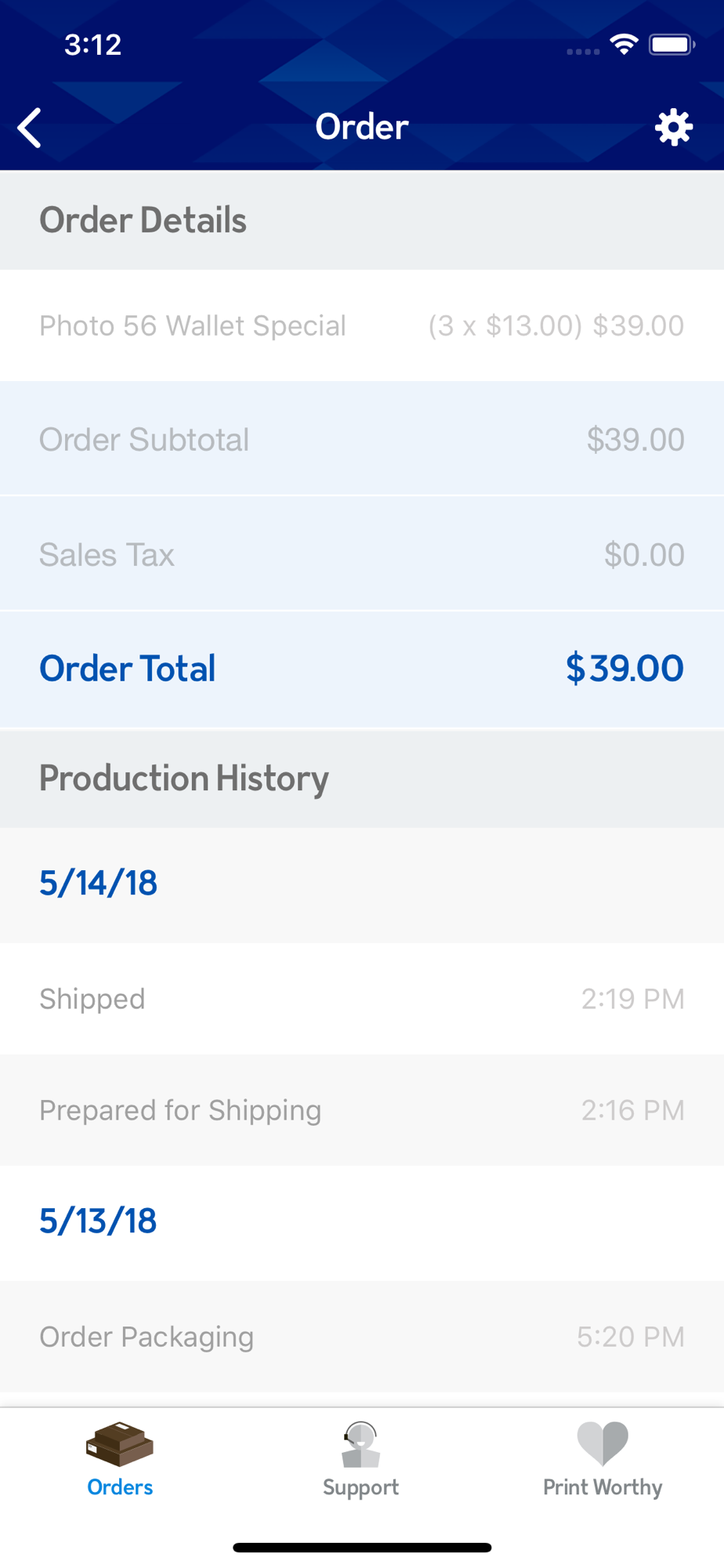
Task: Tap the Shipped history entry
Action: [x=361, y=999]
